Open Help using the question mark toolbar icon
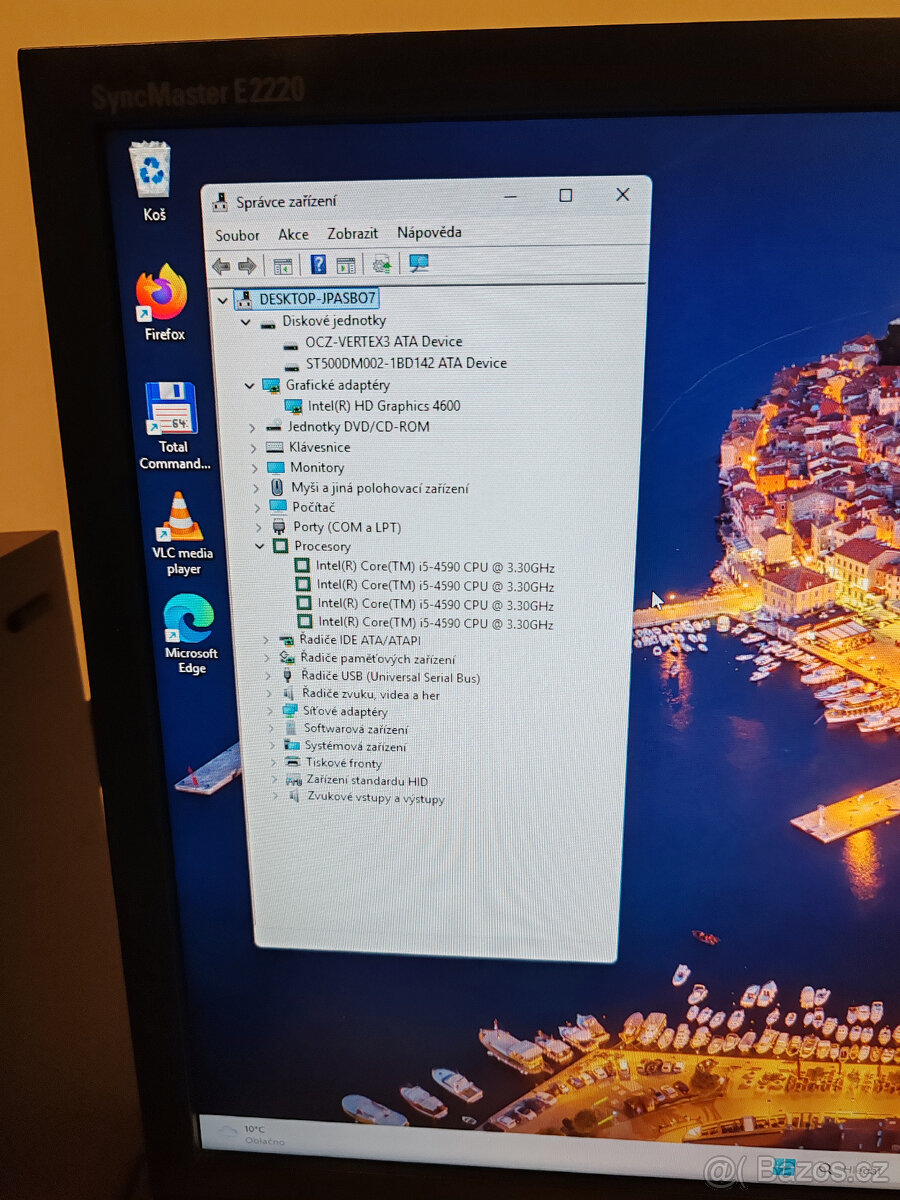This screenshot has height=1200, width=900. point(319,264)
